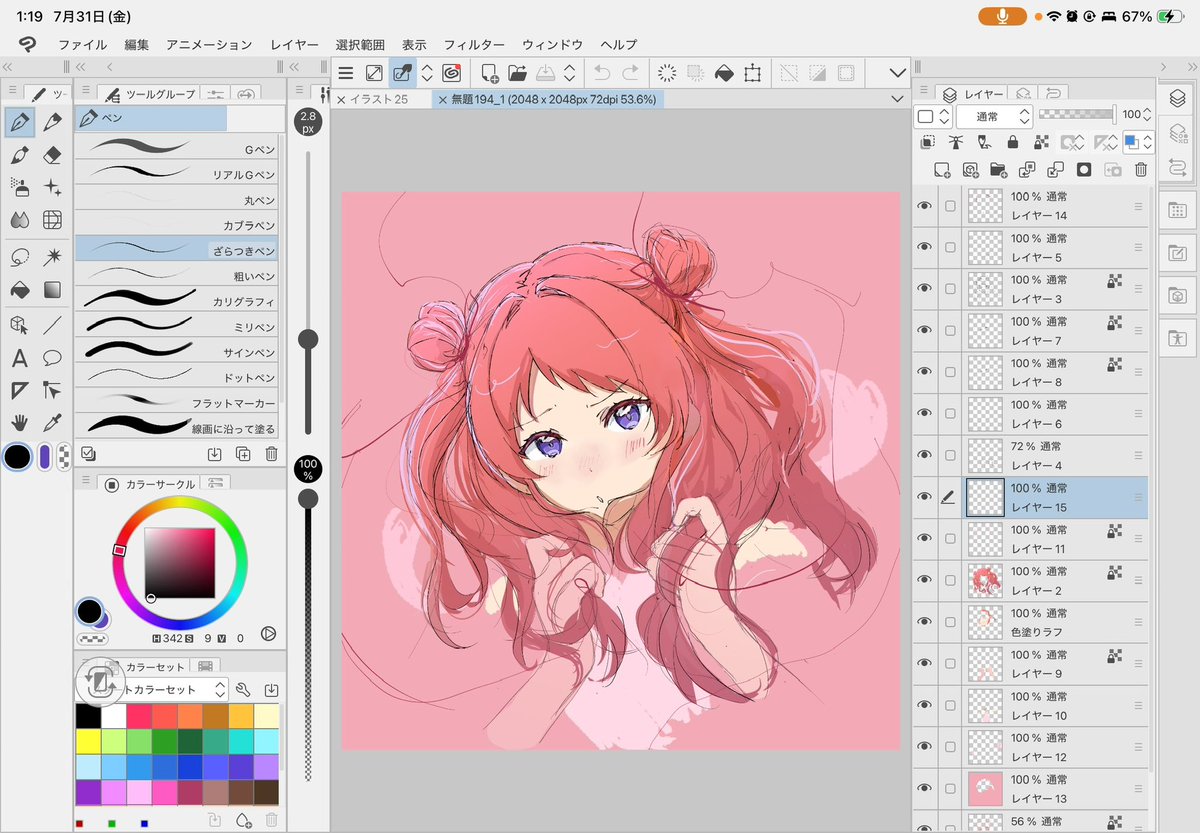Toggle visibility of レイヤー 13
Viewport: 1200px width, 833px height.
click(924, 789)
